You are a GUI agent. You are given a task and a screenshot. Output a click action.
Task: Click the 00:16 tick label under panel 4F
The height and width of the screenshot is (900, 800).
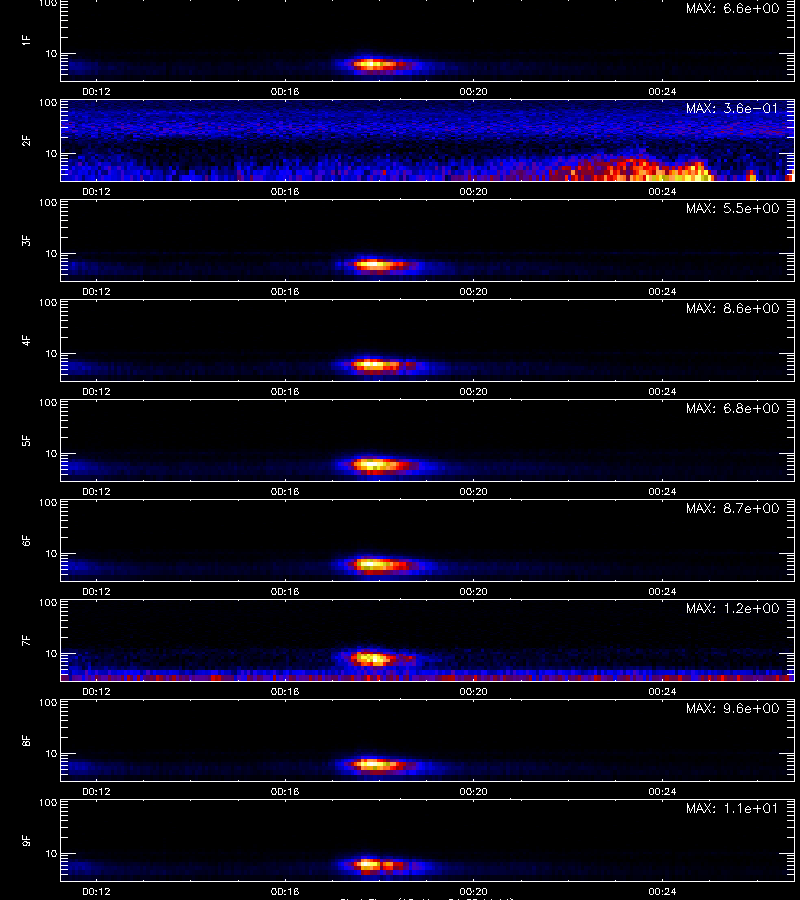tap(285, 391)
